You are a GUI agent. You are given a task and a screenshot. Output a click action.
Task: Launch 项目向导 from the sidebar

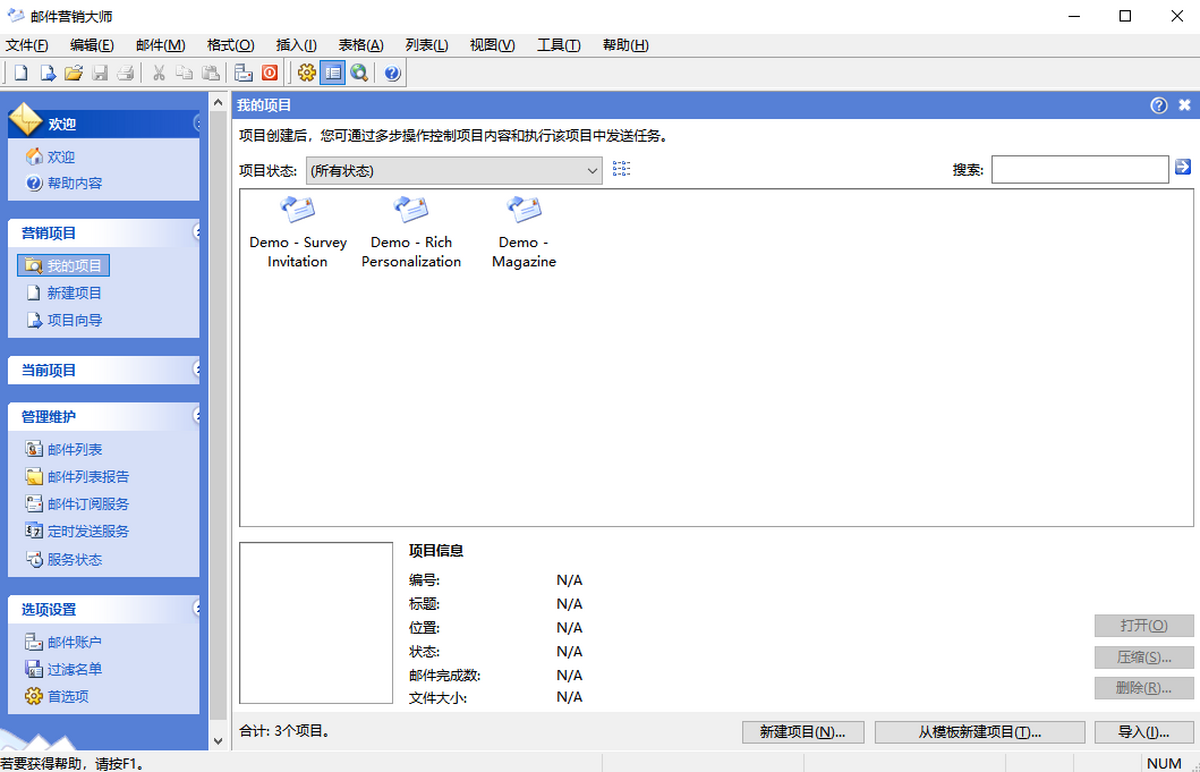(64, 320)
